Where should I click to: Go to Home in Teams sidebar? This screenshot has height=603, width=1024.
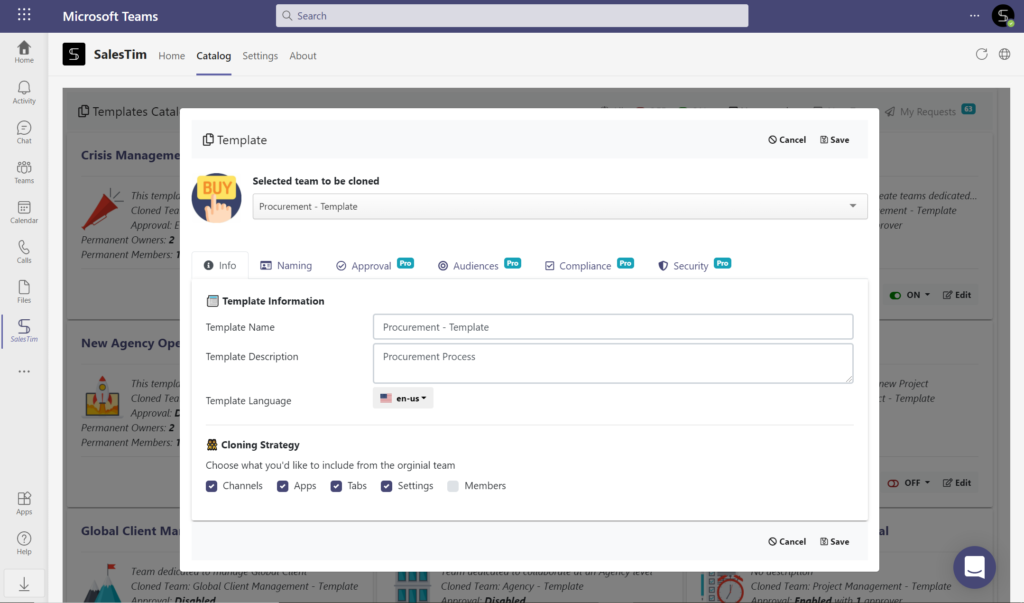tap(24, 52)
